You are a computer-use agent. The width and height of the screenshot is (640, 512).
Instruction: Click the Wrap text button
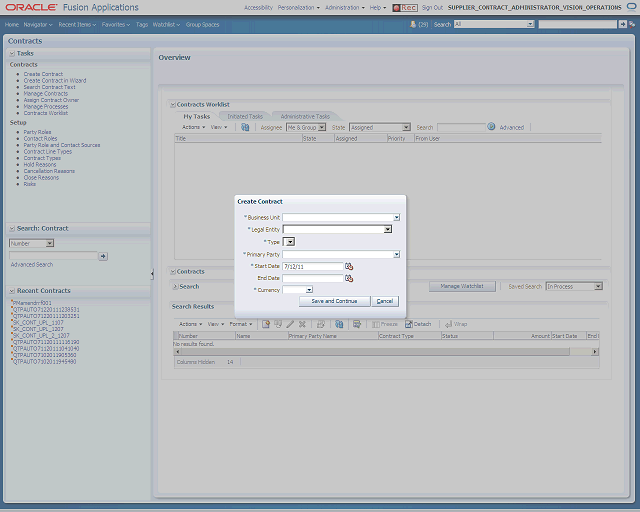pos(456,324)
